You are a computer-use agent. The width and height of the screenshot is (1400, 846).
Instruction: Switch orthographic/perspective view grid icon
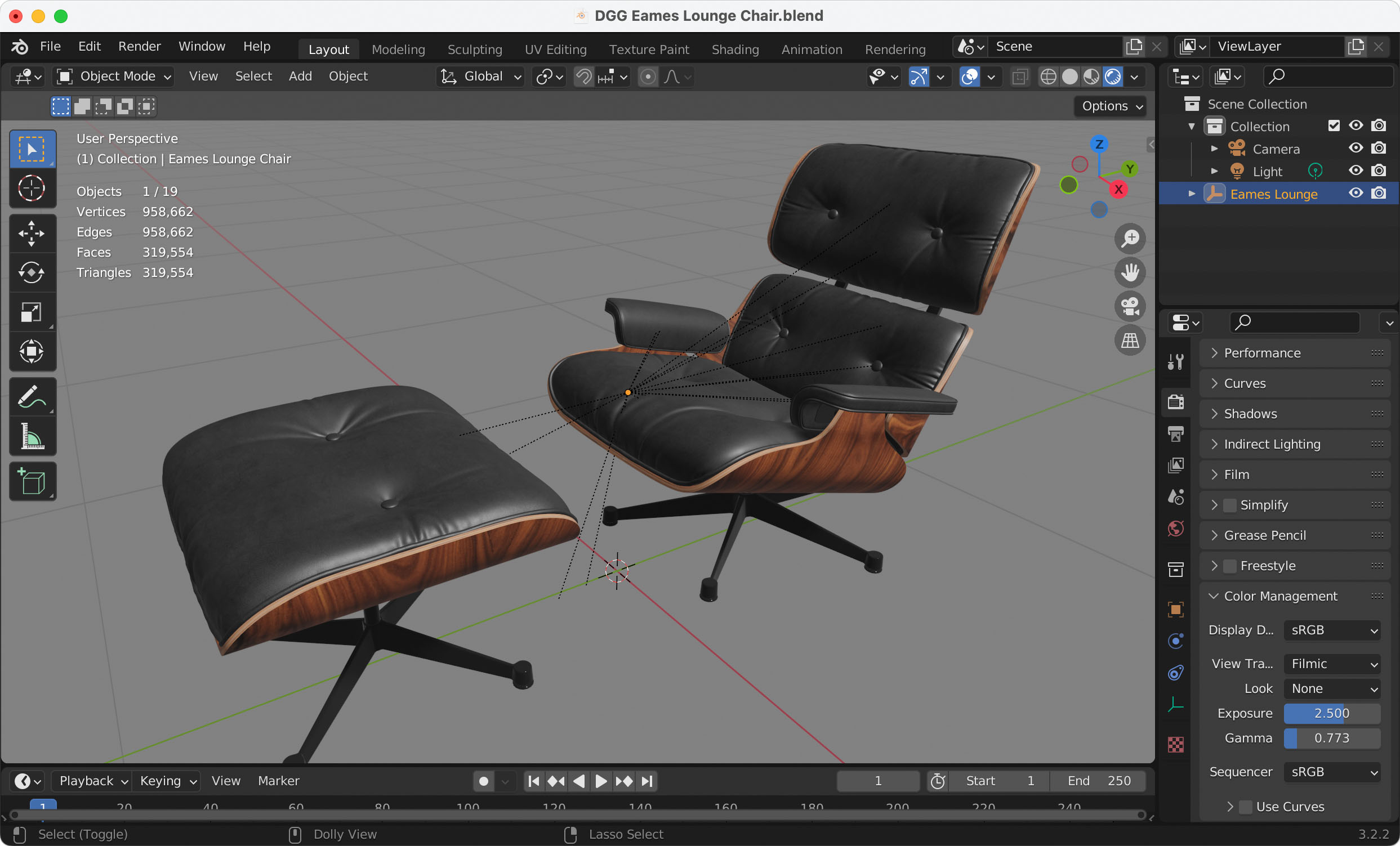point(1130,340)
